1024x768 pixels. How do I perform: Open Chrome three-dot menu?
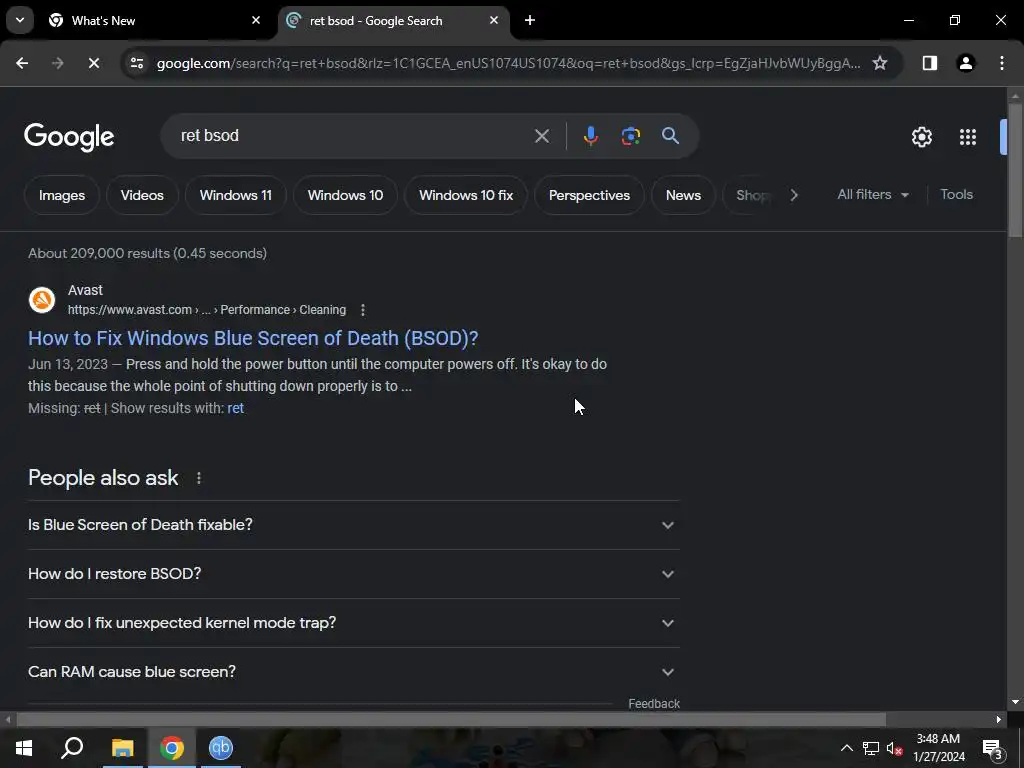[x=1002, y=63]
